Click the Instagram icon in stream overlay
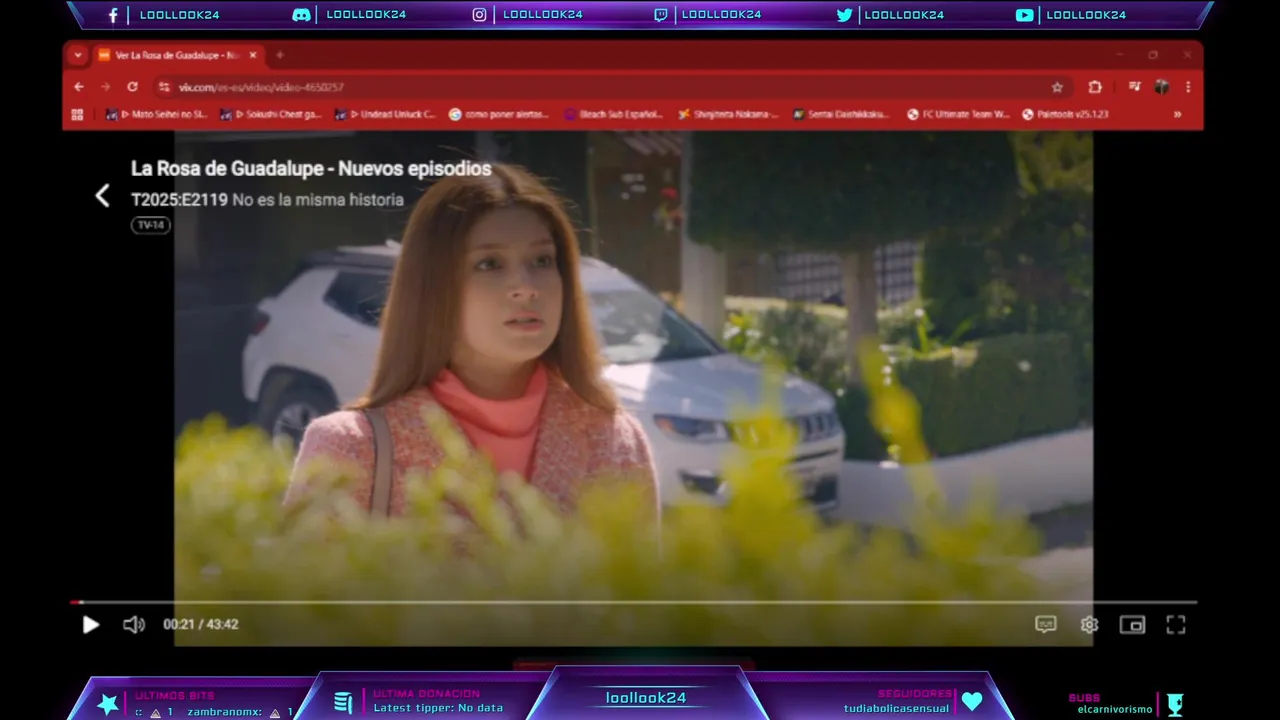This screenshot has width=1280, height=720. coord(480,15)
